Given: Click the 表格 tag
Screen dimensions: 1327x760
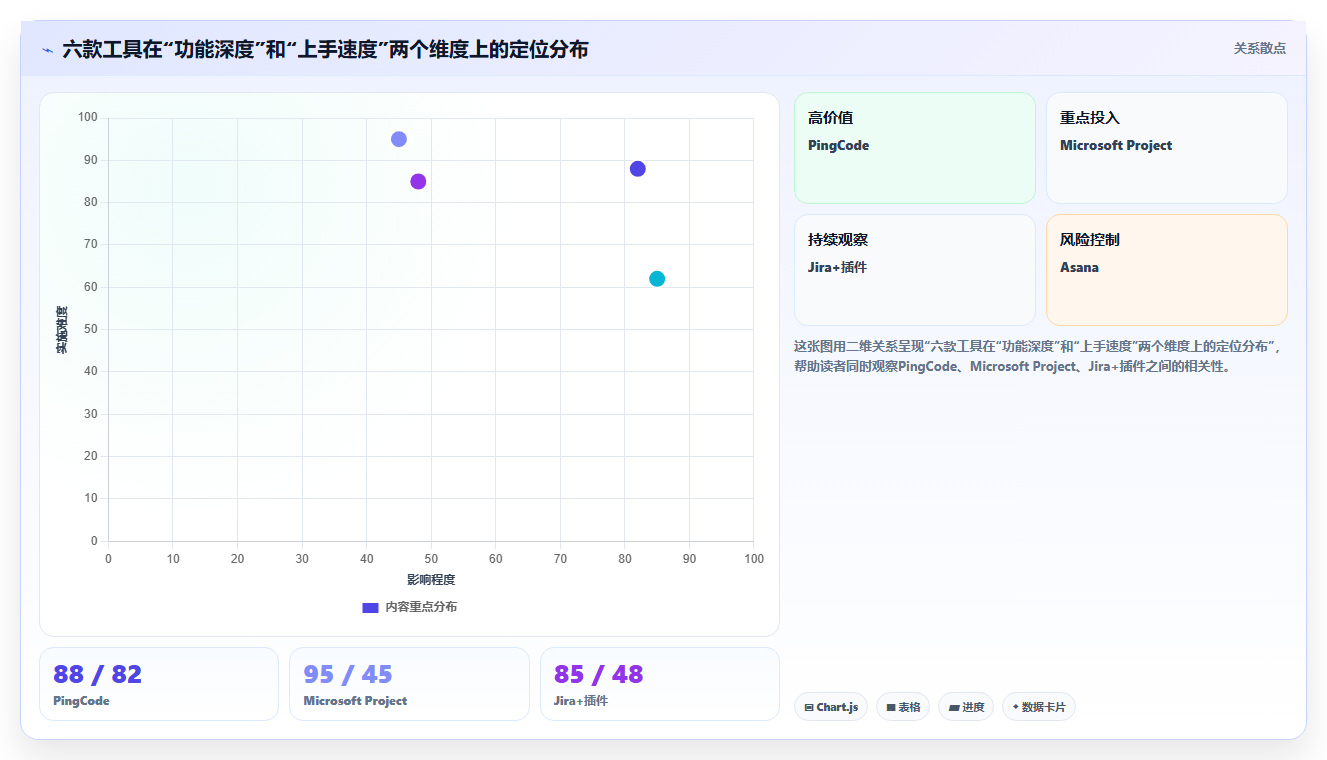Looking at the screenshot, I should pyautogui.click(x=903, y=707).
